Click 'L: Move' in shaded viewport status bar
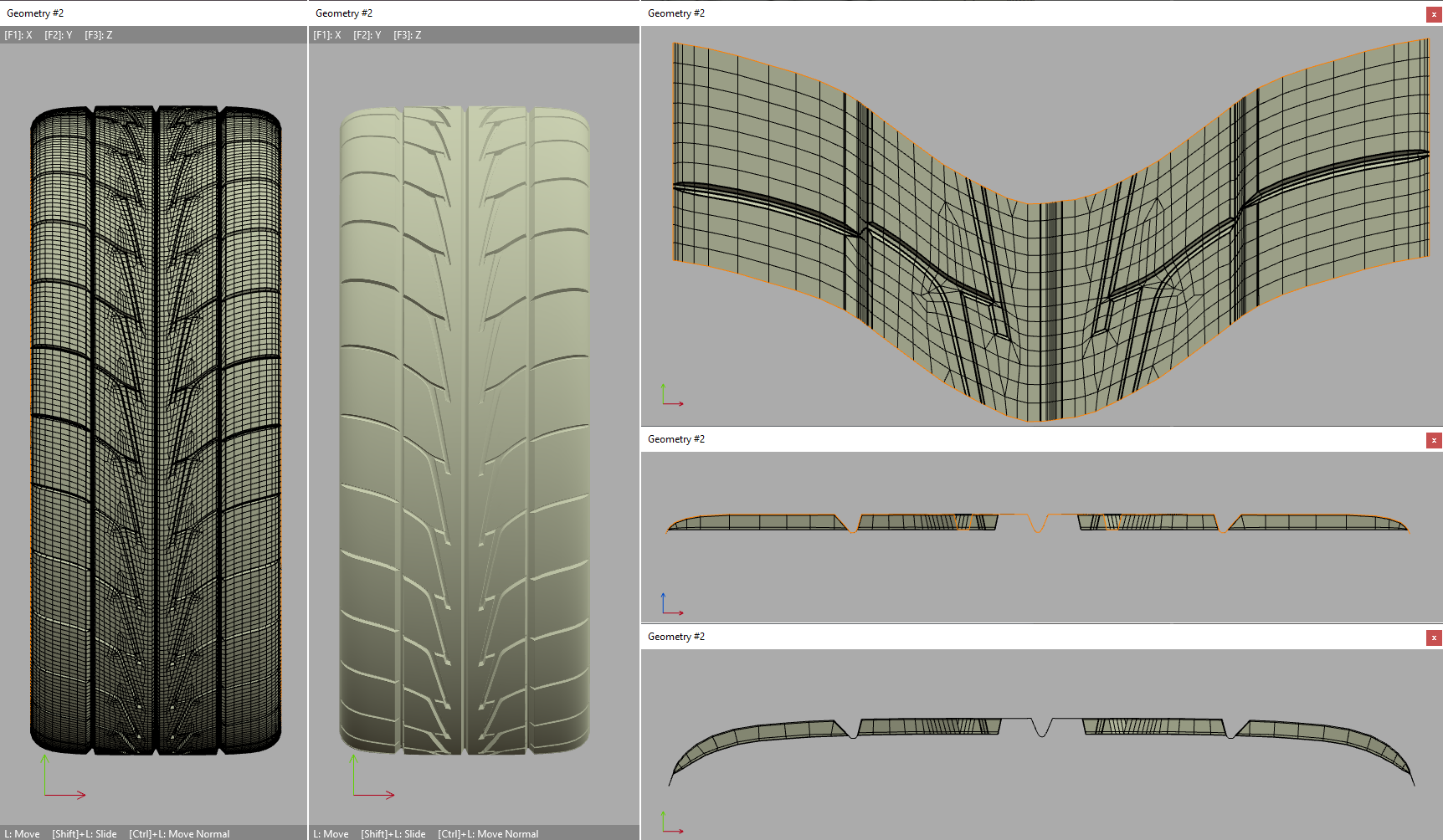This screenshot has height=840, width=1443. [x=331, y=834]
